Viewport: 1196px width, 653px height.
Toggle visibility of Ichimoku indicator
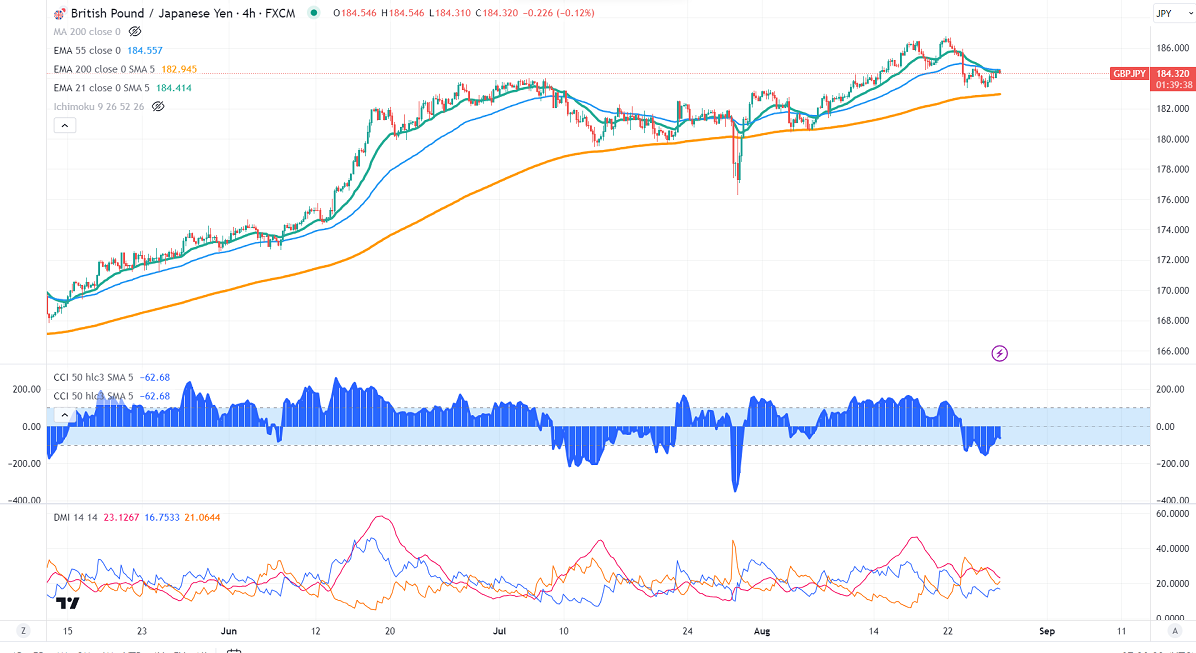(x=158, y=107)
